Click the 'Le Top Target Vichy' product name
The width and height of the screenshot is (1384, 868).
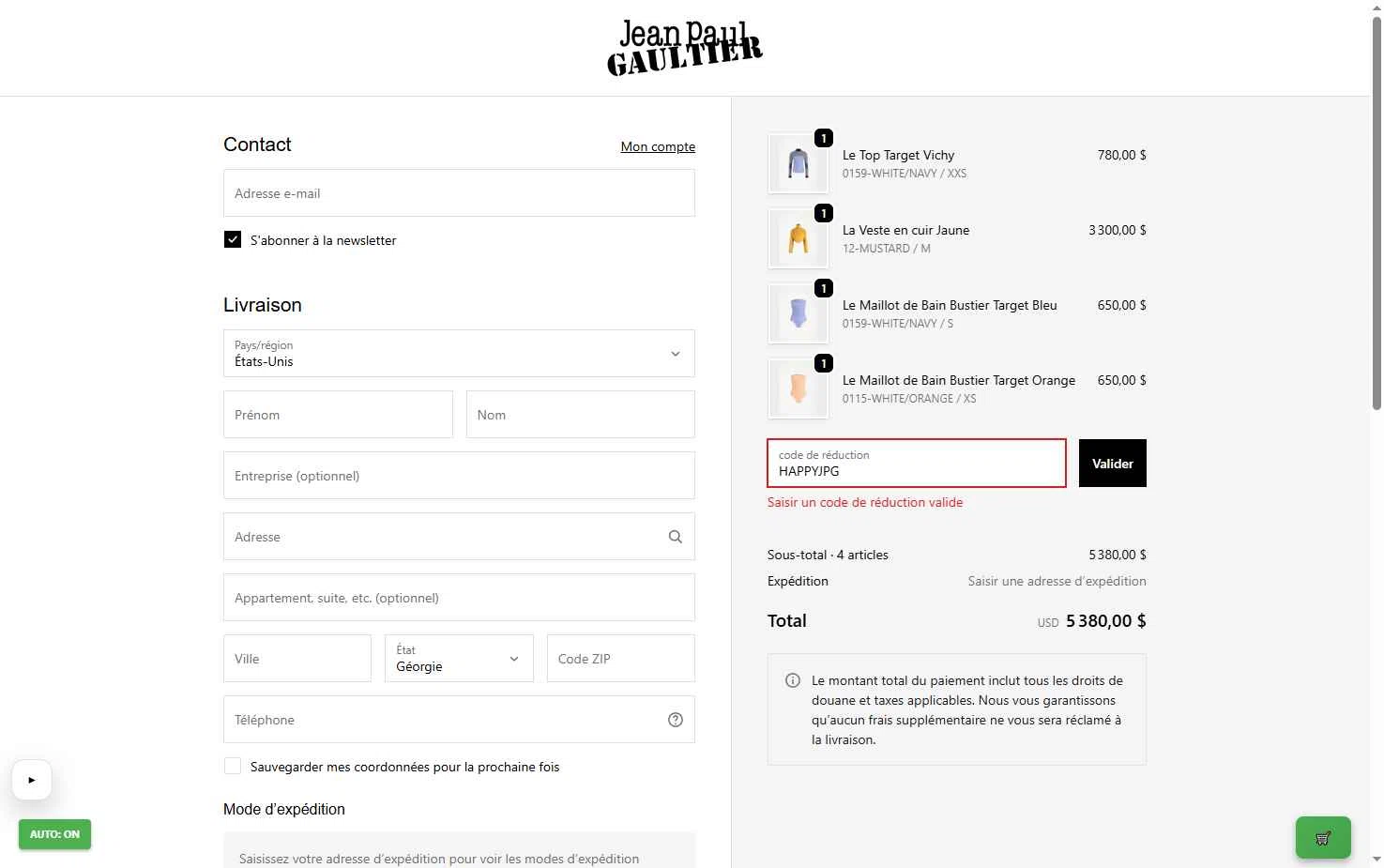pyautogui.click(x=898, y=155)
